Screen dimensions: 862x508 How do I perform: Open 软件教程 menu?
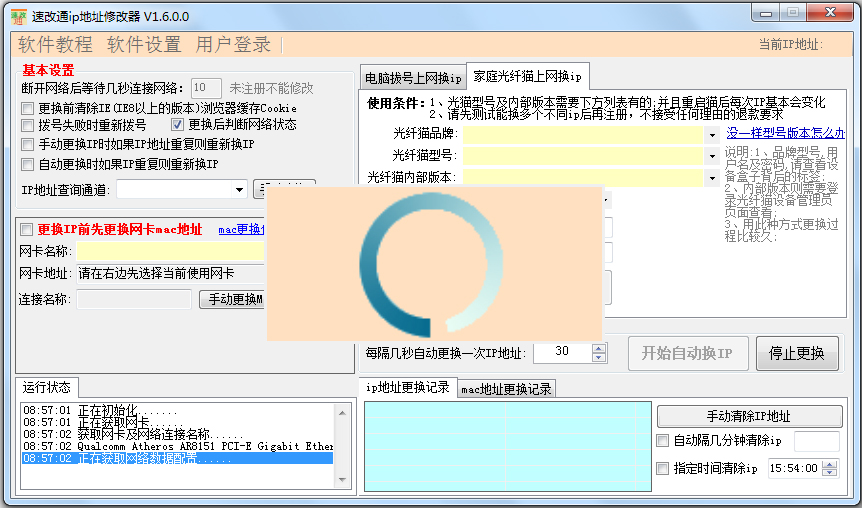point(55,45)
